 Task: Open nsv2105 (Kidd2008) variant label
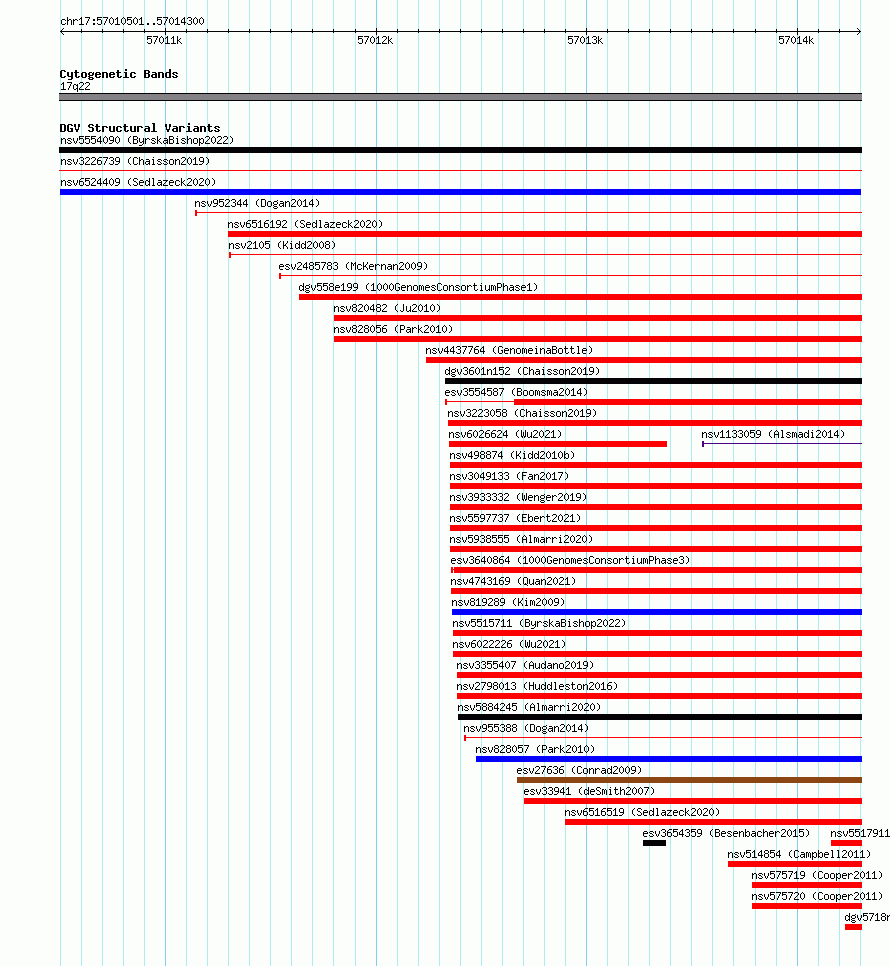pyautogui.click(x=282, y=245)
